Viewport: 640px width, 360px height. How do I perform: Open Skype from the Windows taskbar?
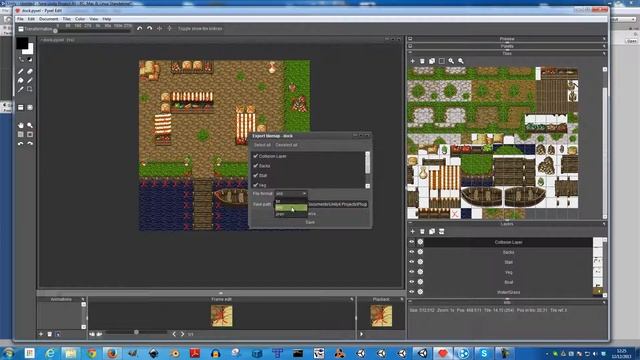pyautogui.click(x=484, y=353)
